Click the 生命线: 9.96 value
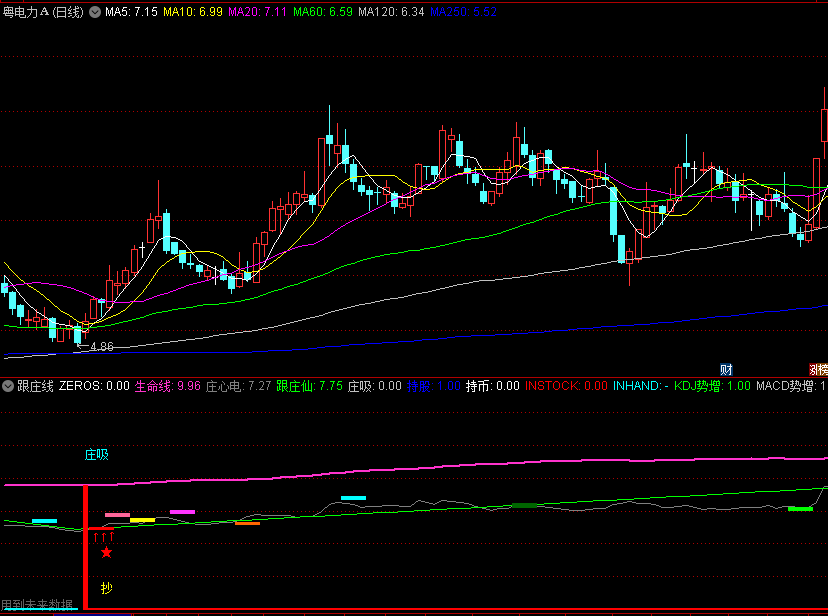This screenshot has height=616, width=828. 168,386
